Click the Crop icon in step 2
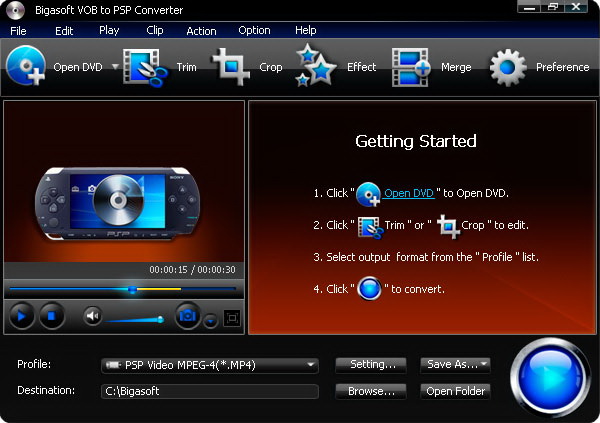The width and height of the screenshot is (600, 423). point(448,226)
